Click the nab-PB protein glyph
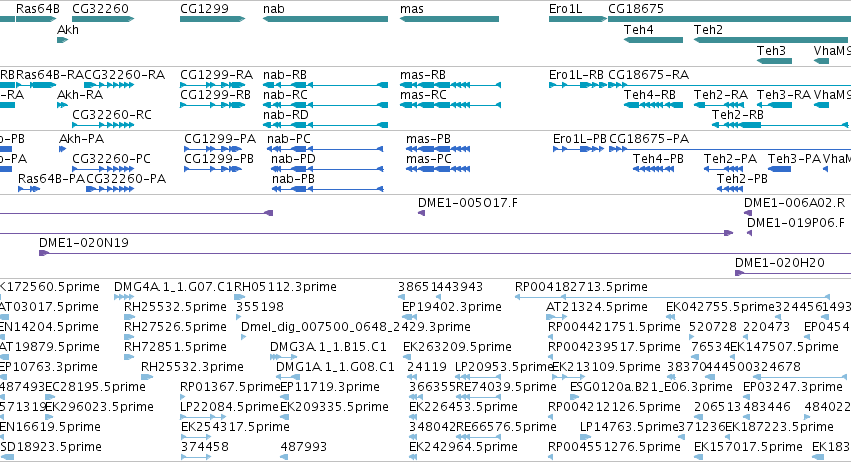 point(328,189)
